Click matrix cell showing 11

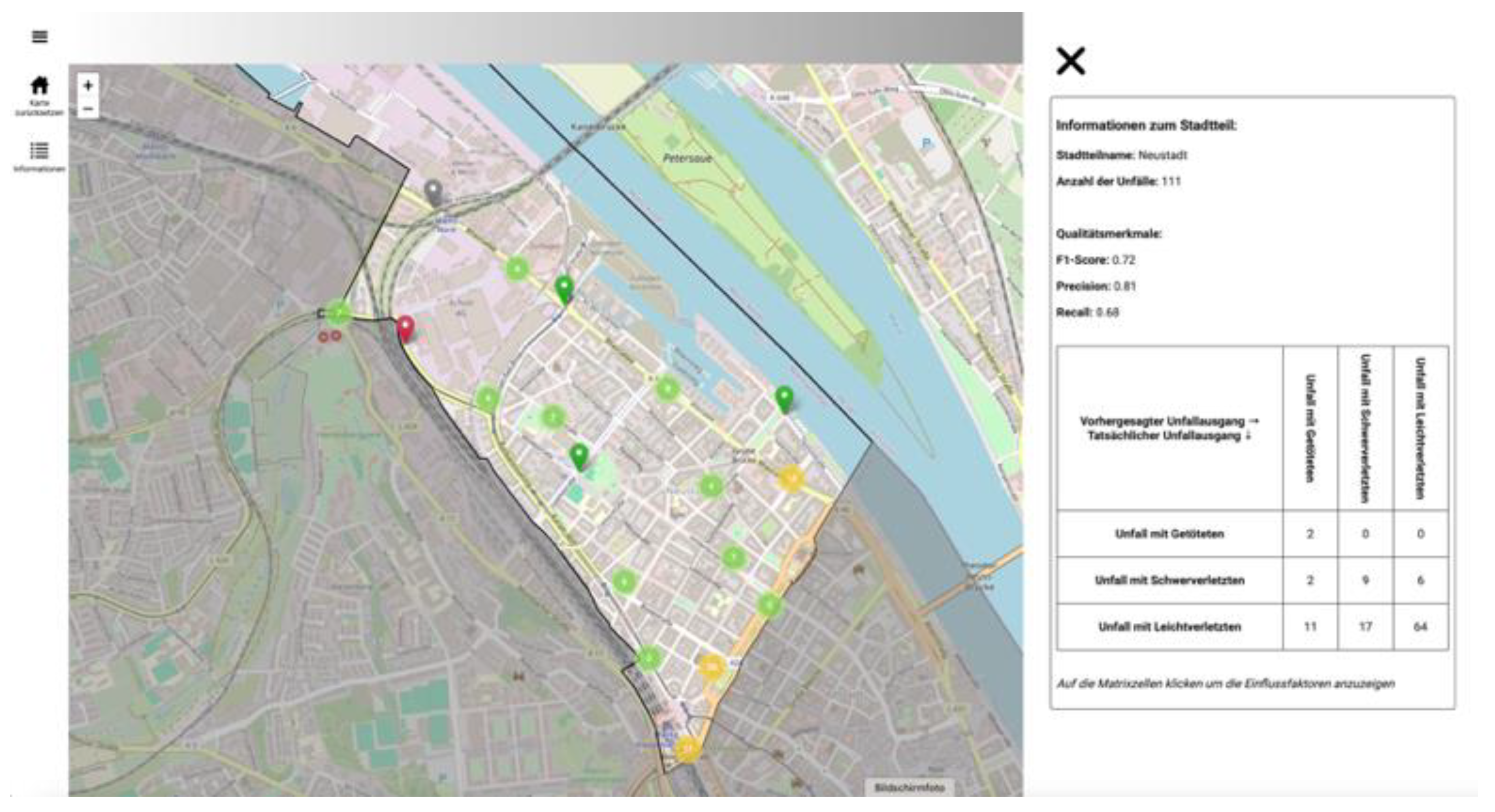pos(1310,626)
